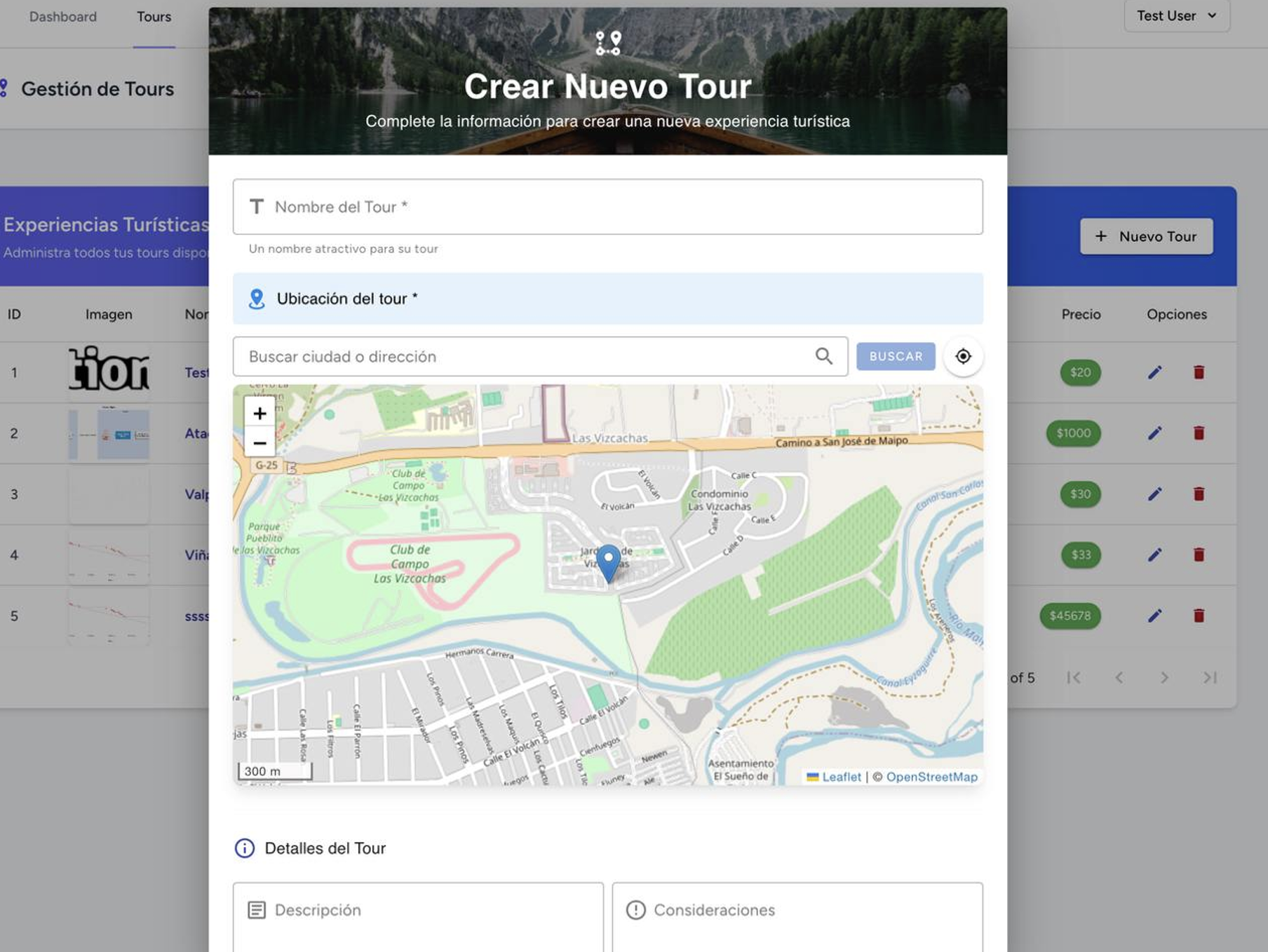
Task: Zoom in the map with plus button
Action: click(x=259, y=414)
